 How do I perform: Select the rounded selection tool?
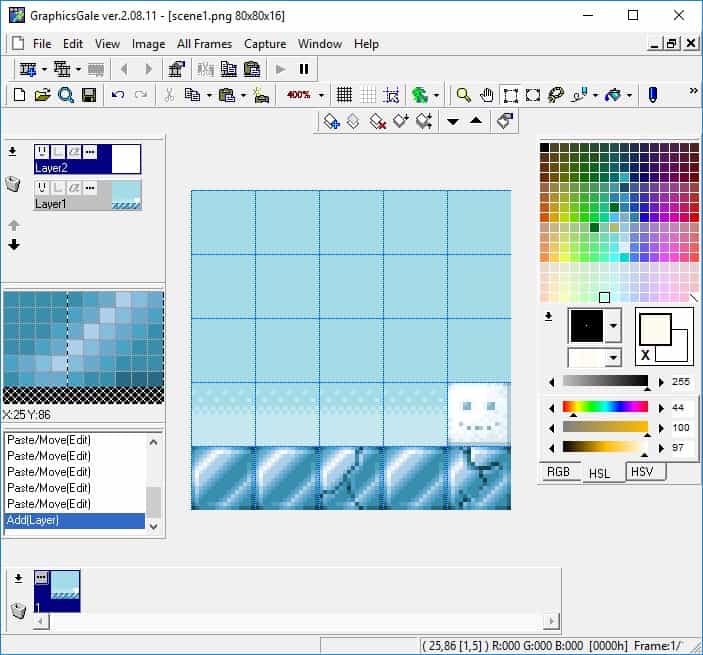[x=533, y=95]
